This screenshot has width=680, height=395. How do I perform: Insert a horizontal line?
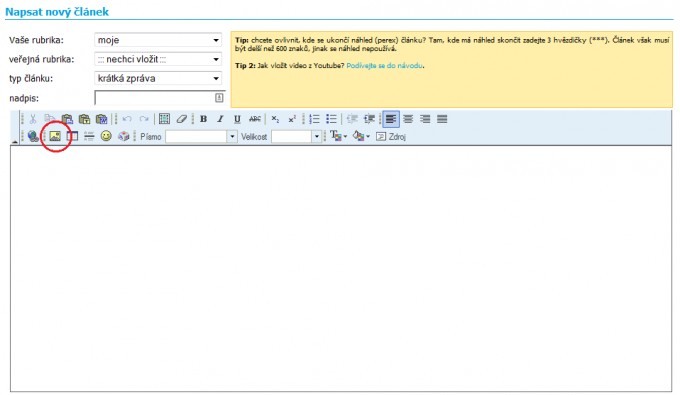pos(89,136)
